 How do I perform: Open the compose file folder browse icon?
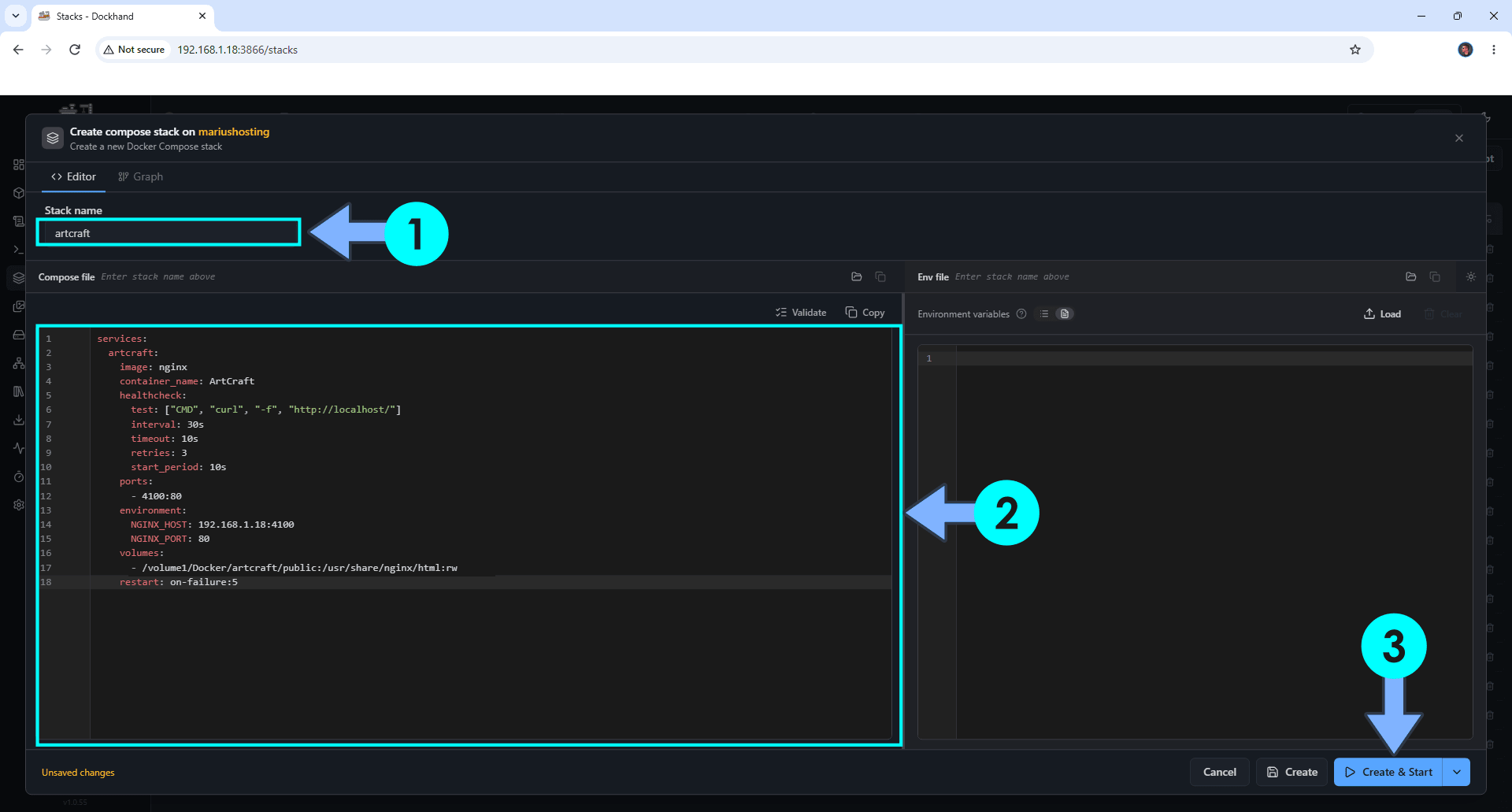857,276
